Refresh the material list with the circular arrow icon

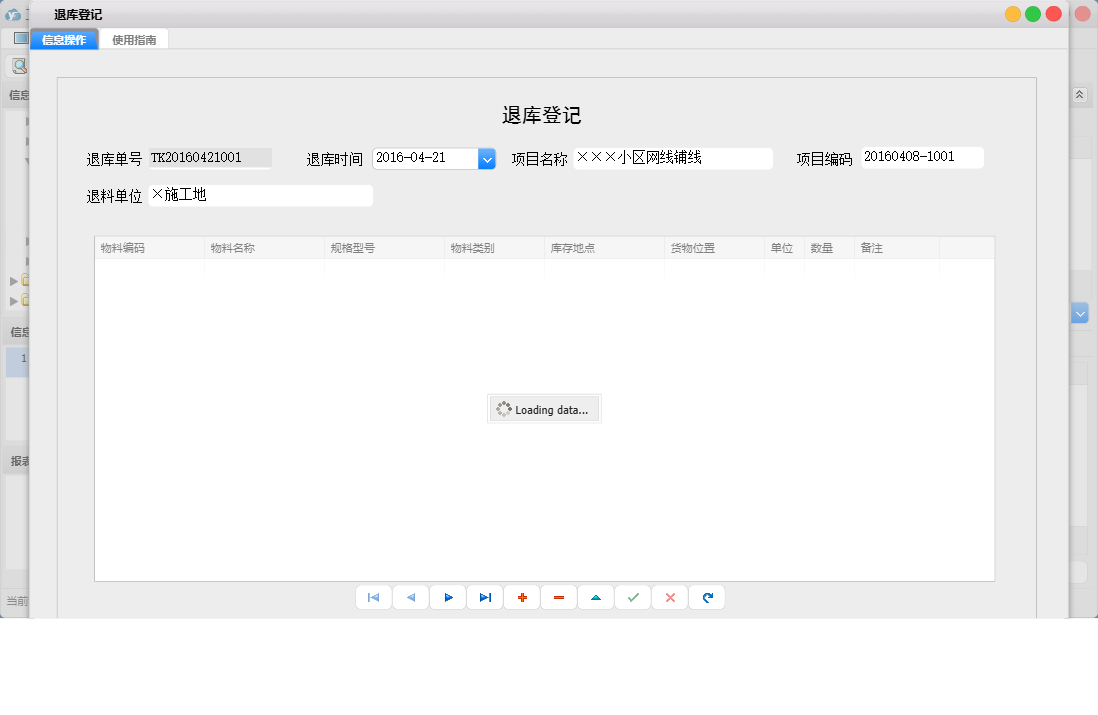click(x=706, y=597)
